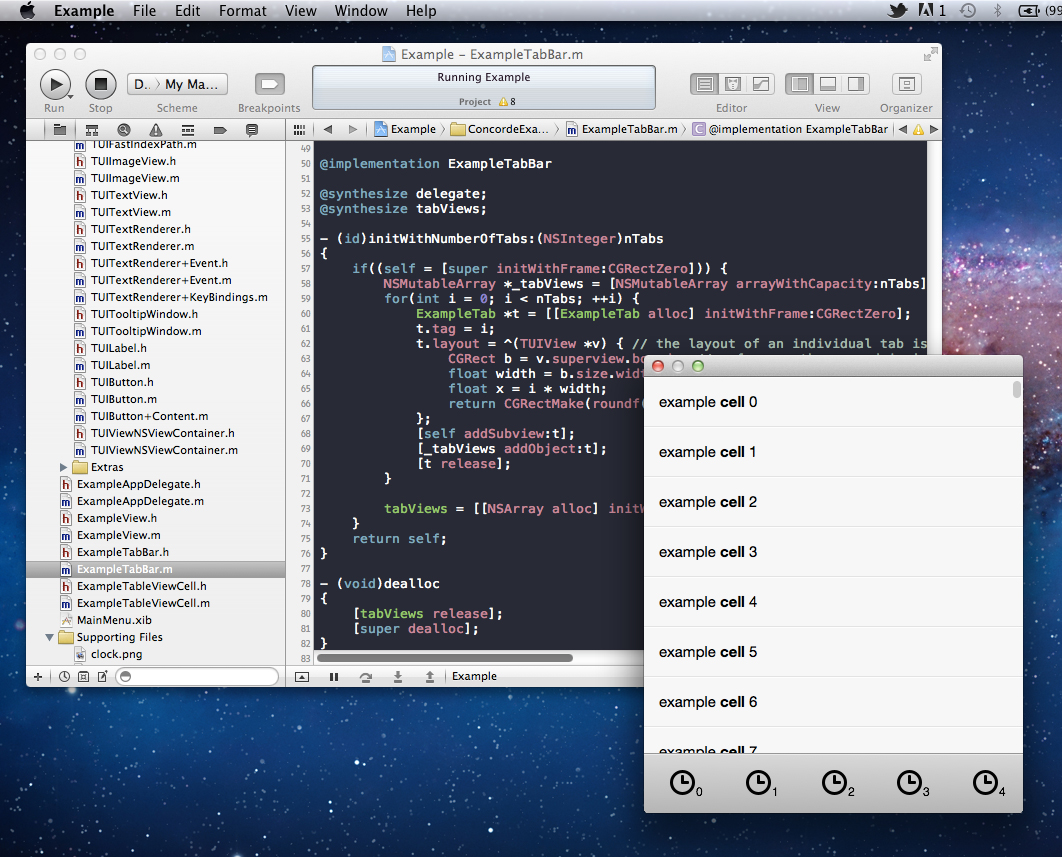The height and width of the screenshot is (857, 1062).
Task: Open the File menu
Action: click(x=144, y=11)
